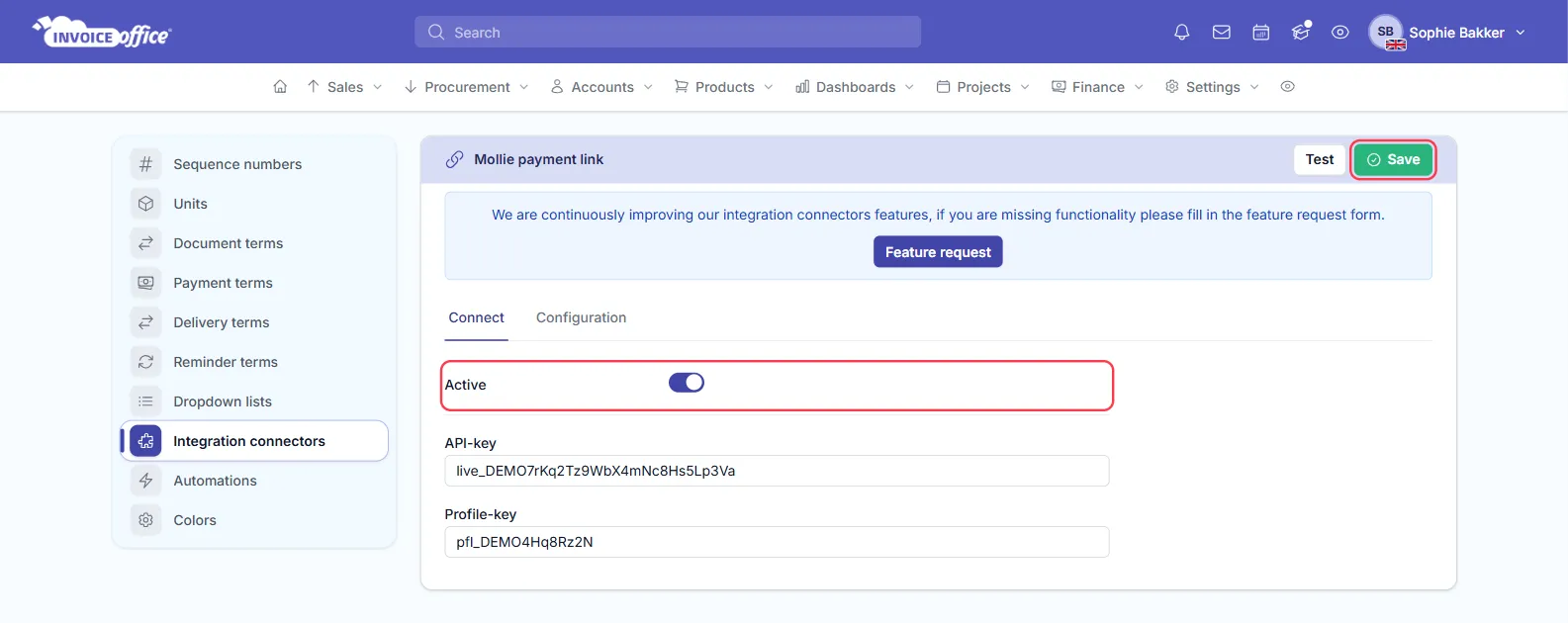The image size is (1568, 623).
Task: Click the Profile-key input field
Action: click(777, 542)
